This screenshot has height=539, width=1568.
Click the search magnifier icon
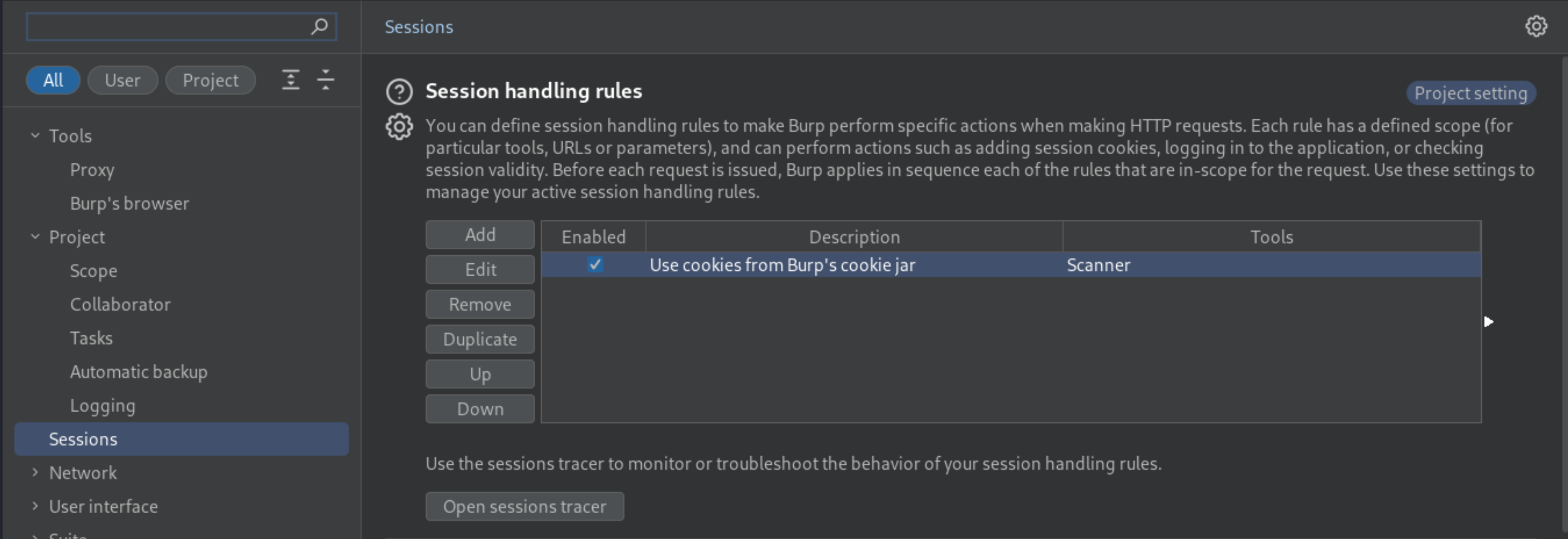click(319, 26)
